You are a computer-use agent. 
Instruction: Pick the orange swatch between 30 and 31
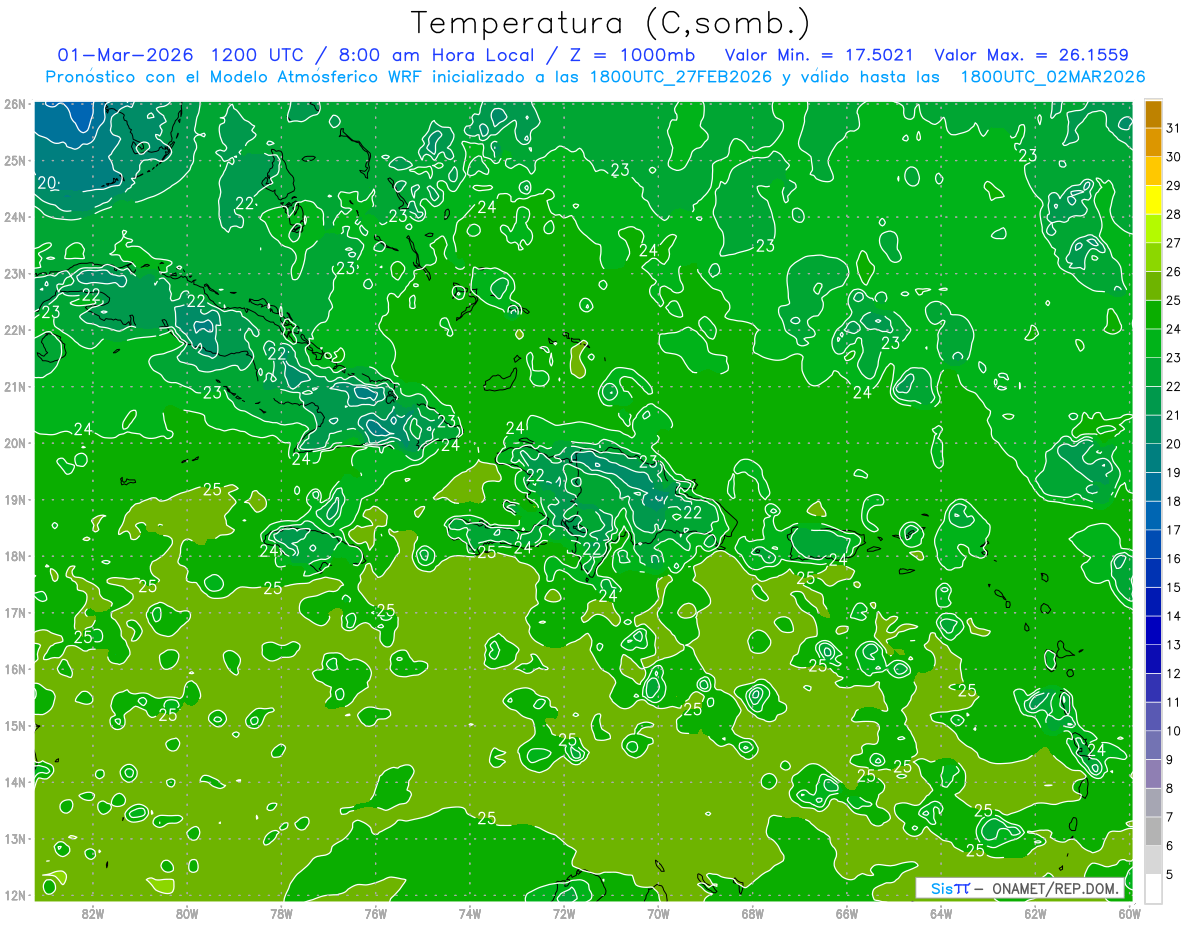click(x=1153, y=143)
